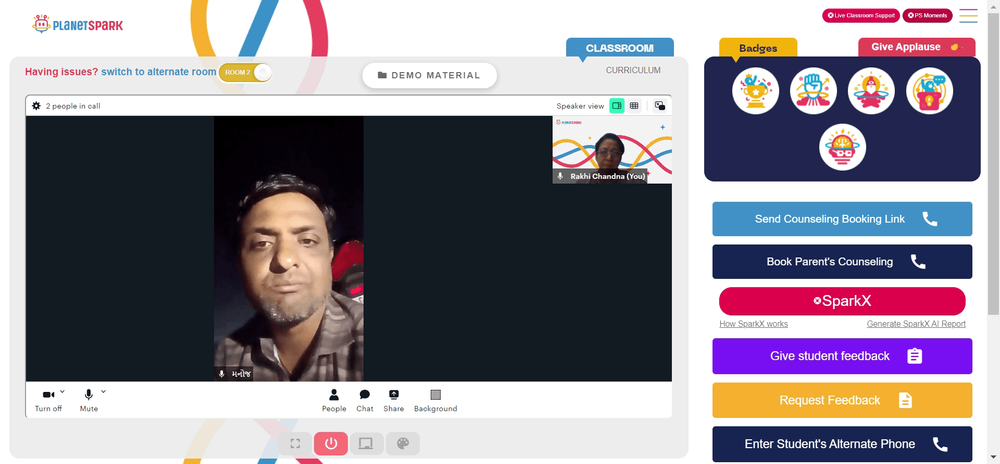
Task: Mute the microphone
Action: (x=89, y=401)
